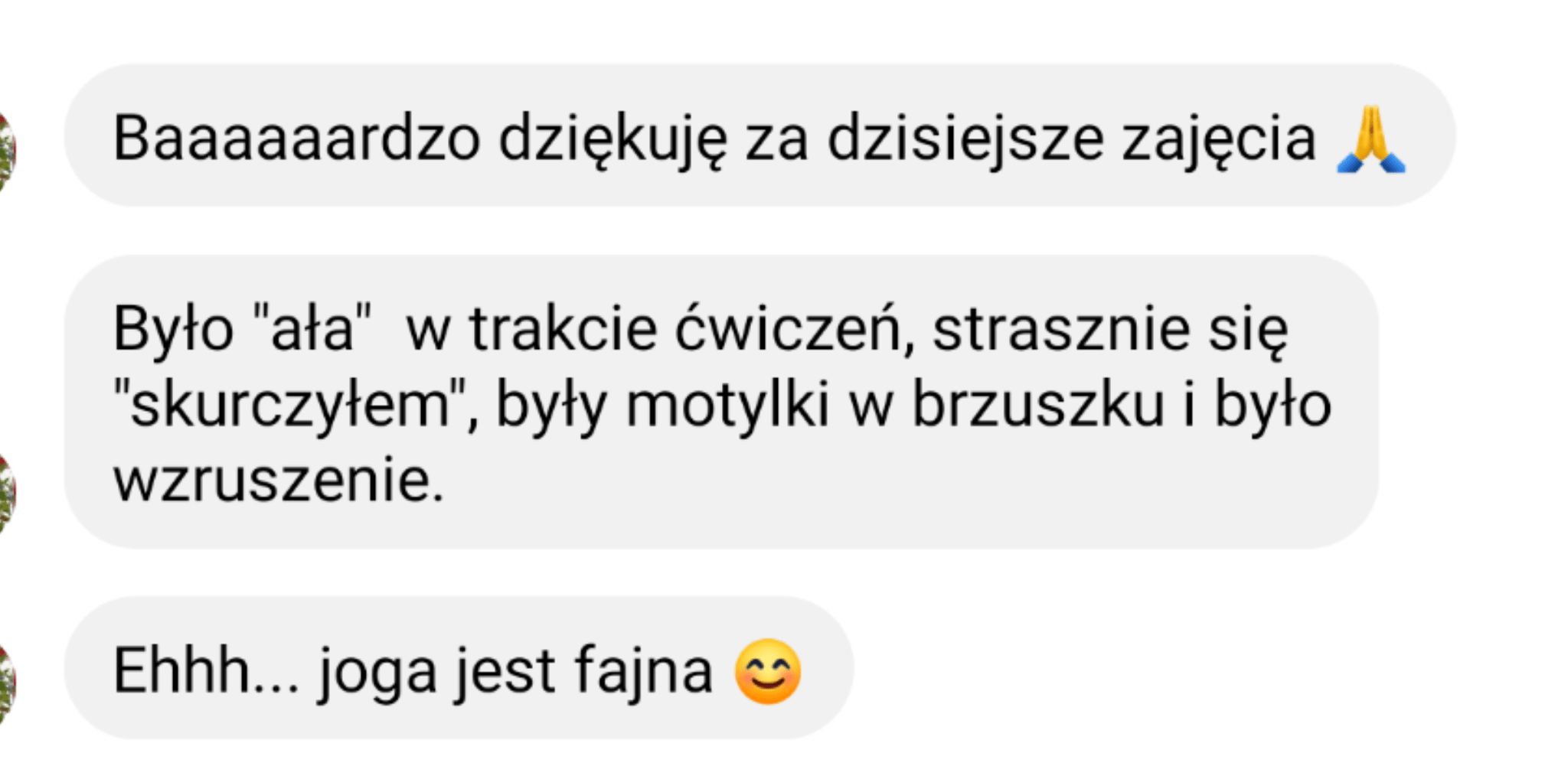This screenshot has height=766, width=1568.
Task: Click the smiling face emoji after "fajna"
Action: (768, 671)
